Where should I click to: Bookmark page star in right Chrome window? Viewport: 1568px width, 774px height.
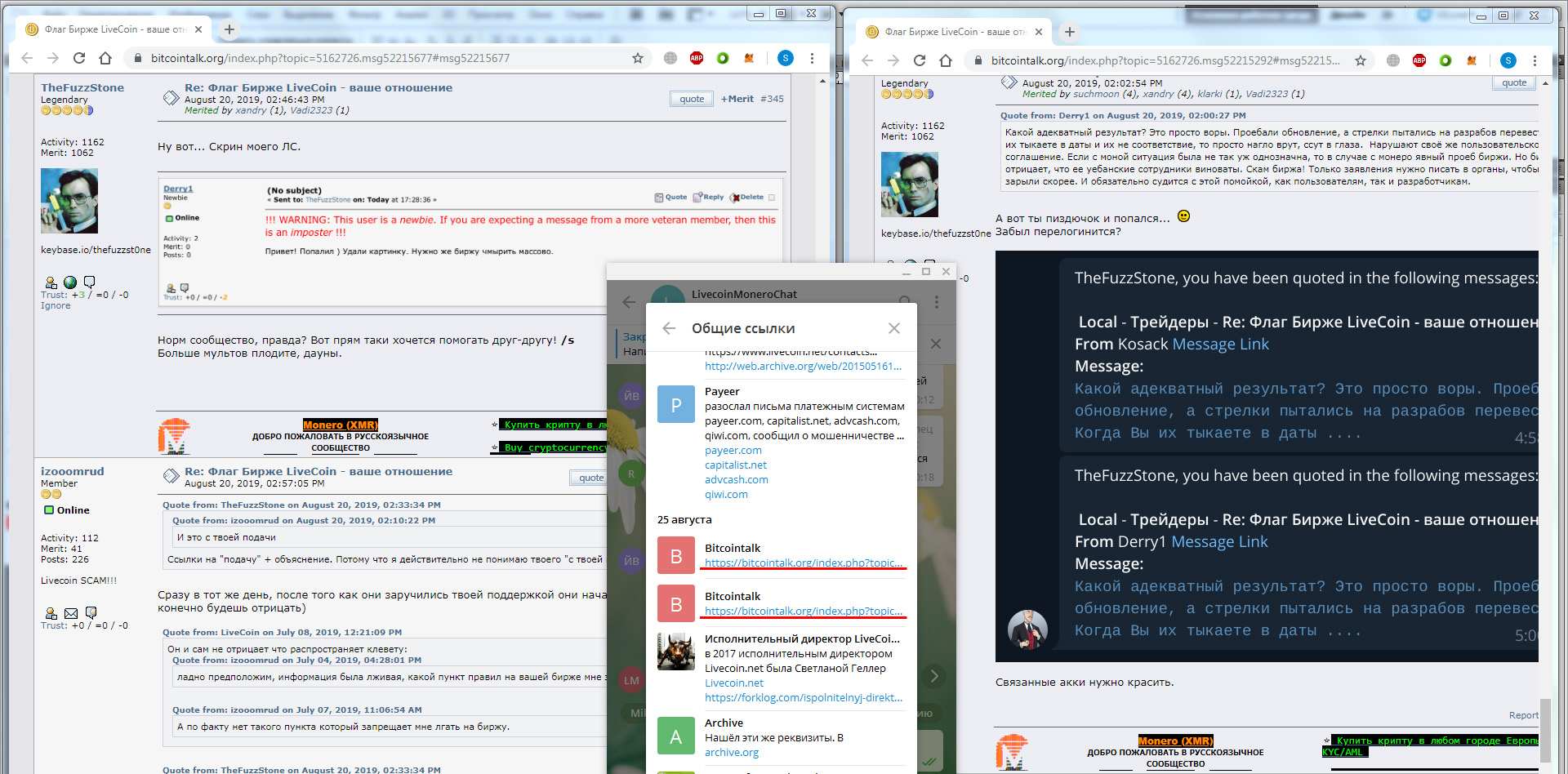click(1361, 60)
